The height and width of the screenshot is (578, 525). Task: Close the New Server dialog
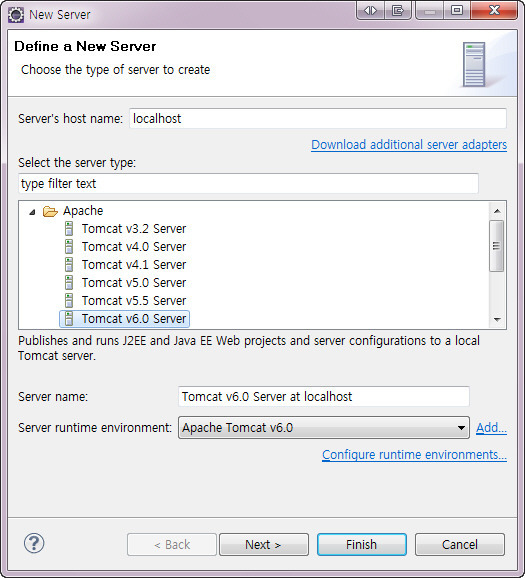pyautogui.click(x=494, y=10)
